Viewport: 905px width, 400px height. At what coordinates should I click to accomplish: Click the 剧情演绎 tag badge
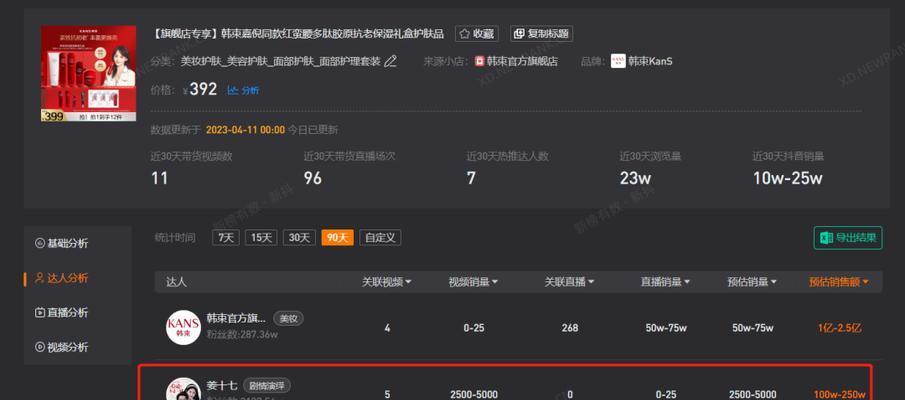pos(267,385)
